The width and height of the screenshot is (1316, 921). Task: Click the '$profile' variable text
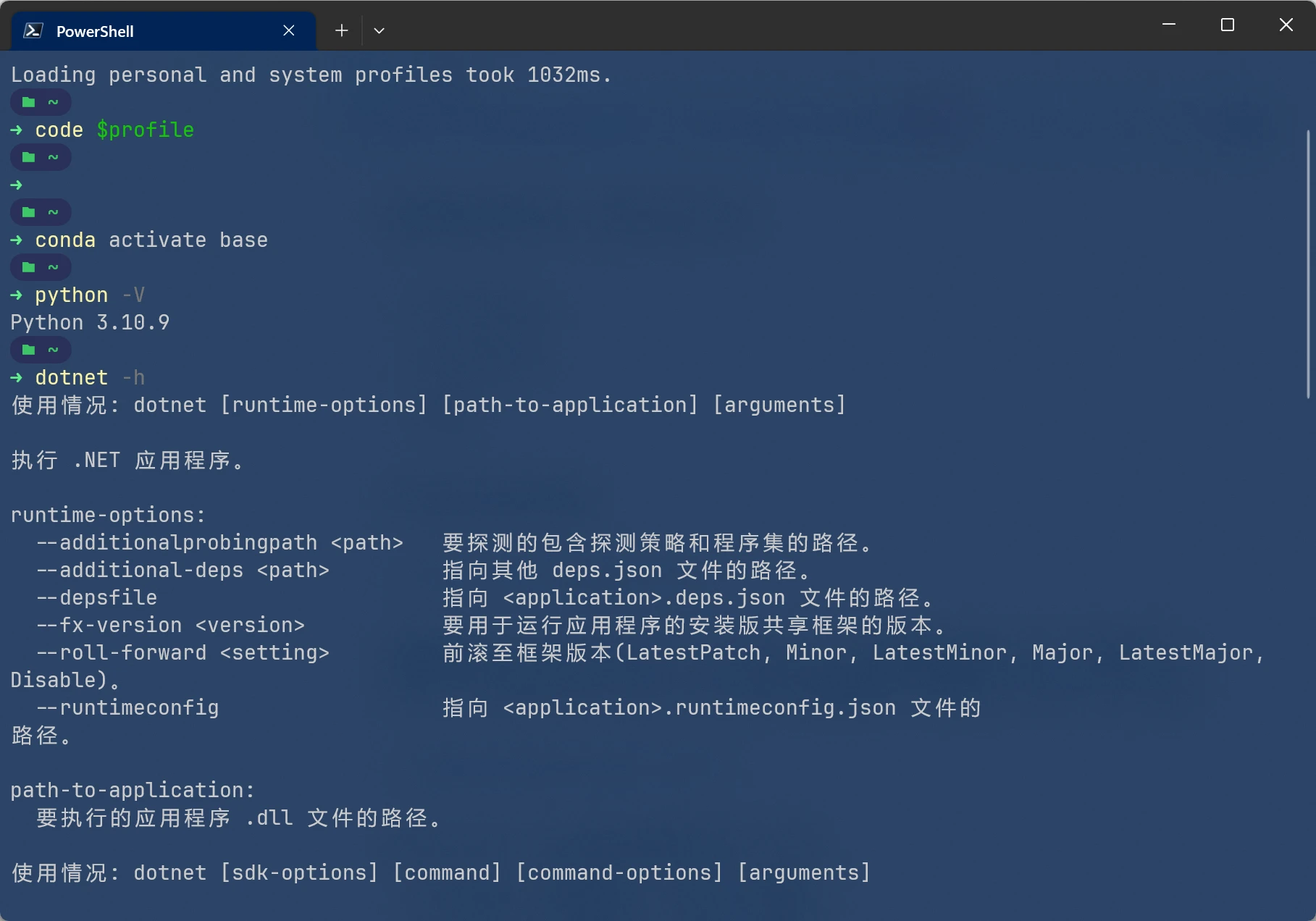point(146,130)
